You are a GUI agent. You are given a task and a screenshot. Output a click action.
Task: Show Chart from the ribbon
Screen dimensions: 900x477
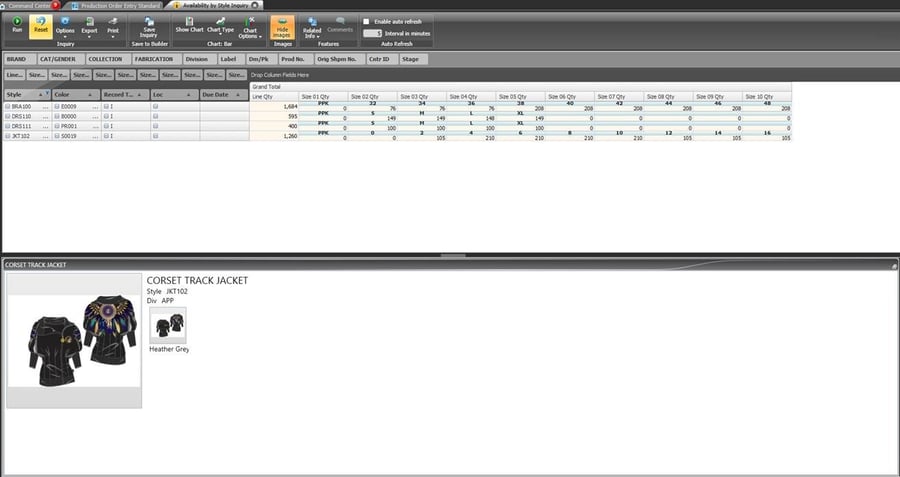(189, 24)
